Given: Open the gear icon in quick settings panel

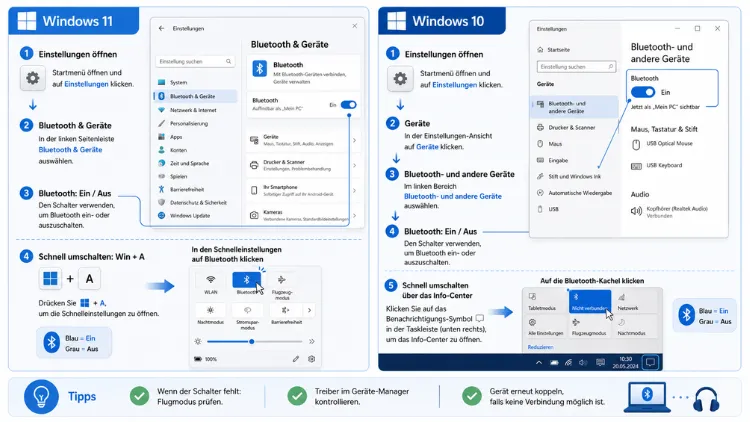Looking at the screenshot, I should pos(311,359).
